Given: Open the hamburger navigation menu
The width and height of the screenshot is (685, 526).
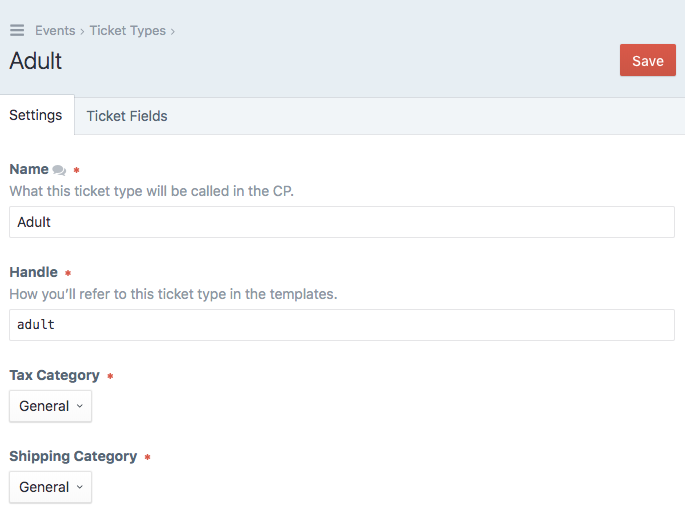Looking at the screenshot, I should [17, 31].
